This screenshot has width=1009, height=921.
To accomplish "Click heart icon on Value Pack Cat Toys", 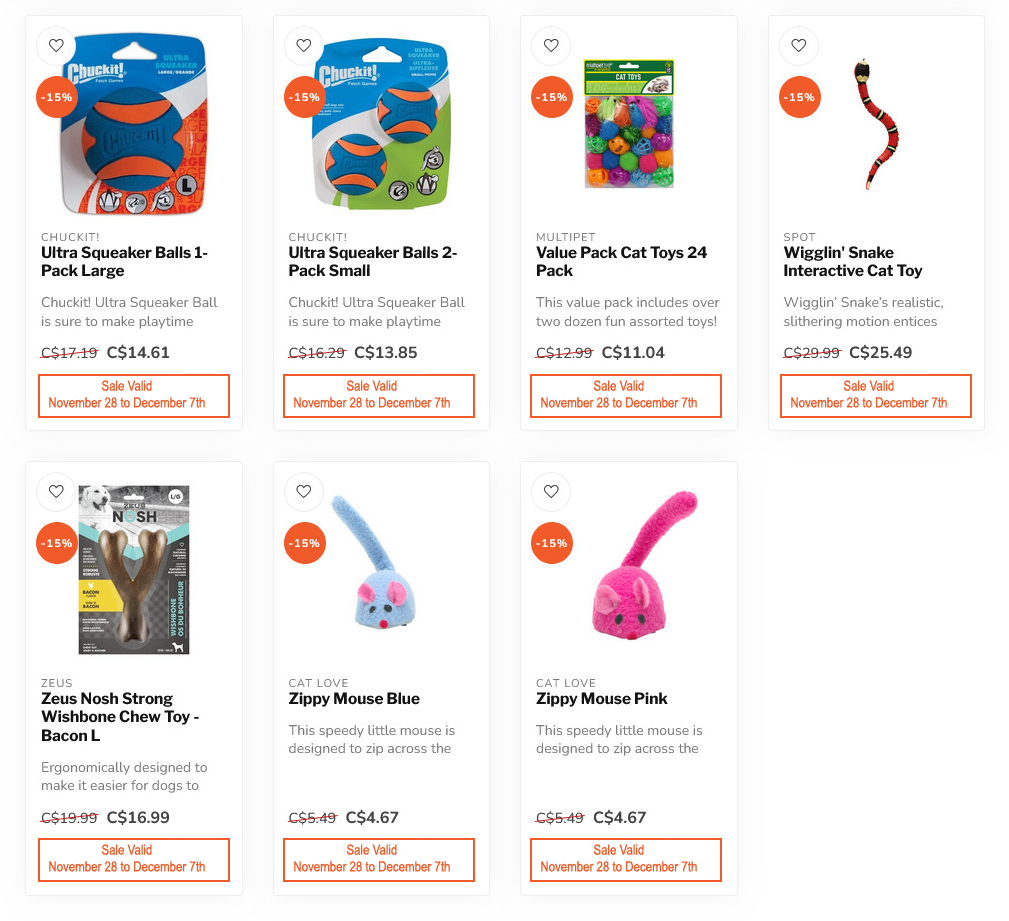I will tap(551, 46).
